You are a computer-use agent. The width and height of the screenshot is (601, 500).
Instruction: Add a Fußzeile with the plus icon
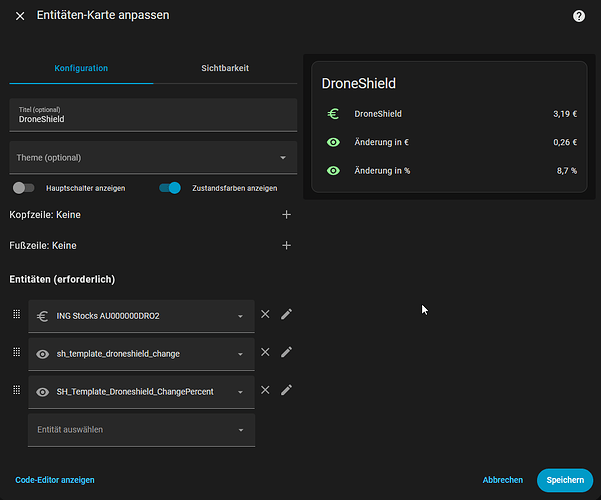tap(286, 245)
